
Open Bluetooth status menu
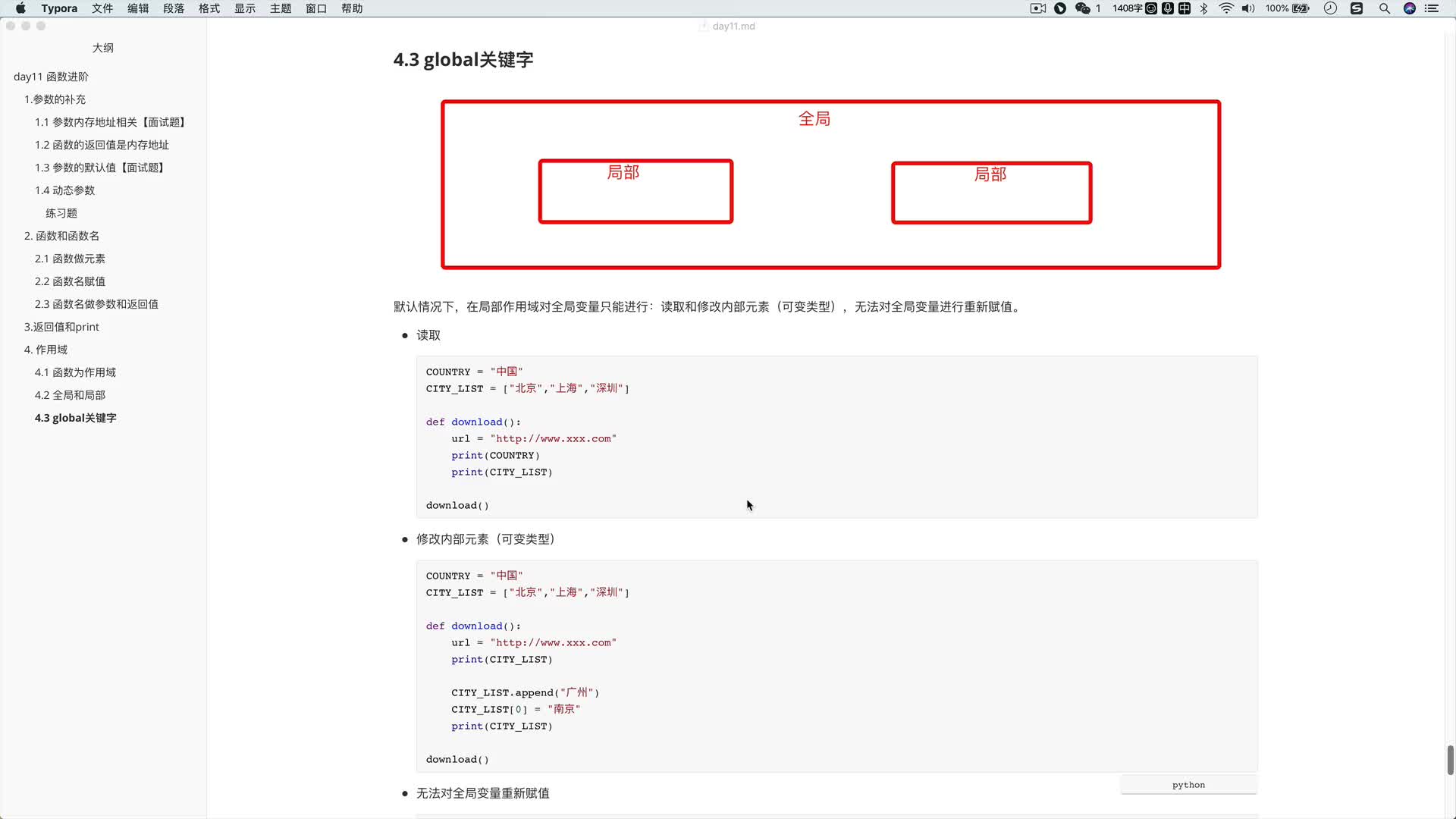1203,8
